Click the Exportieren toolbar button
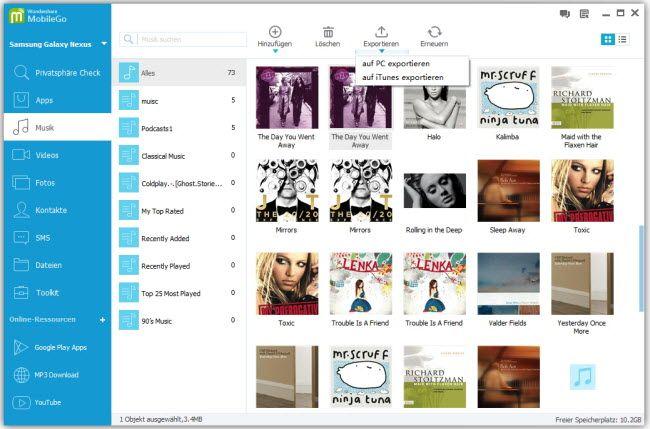 tap(381, 36)
